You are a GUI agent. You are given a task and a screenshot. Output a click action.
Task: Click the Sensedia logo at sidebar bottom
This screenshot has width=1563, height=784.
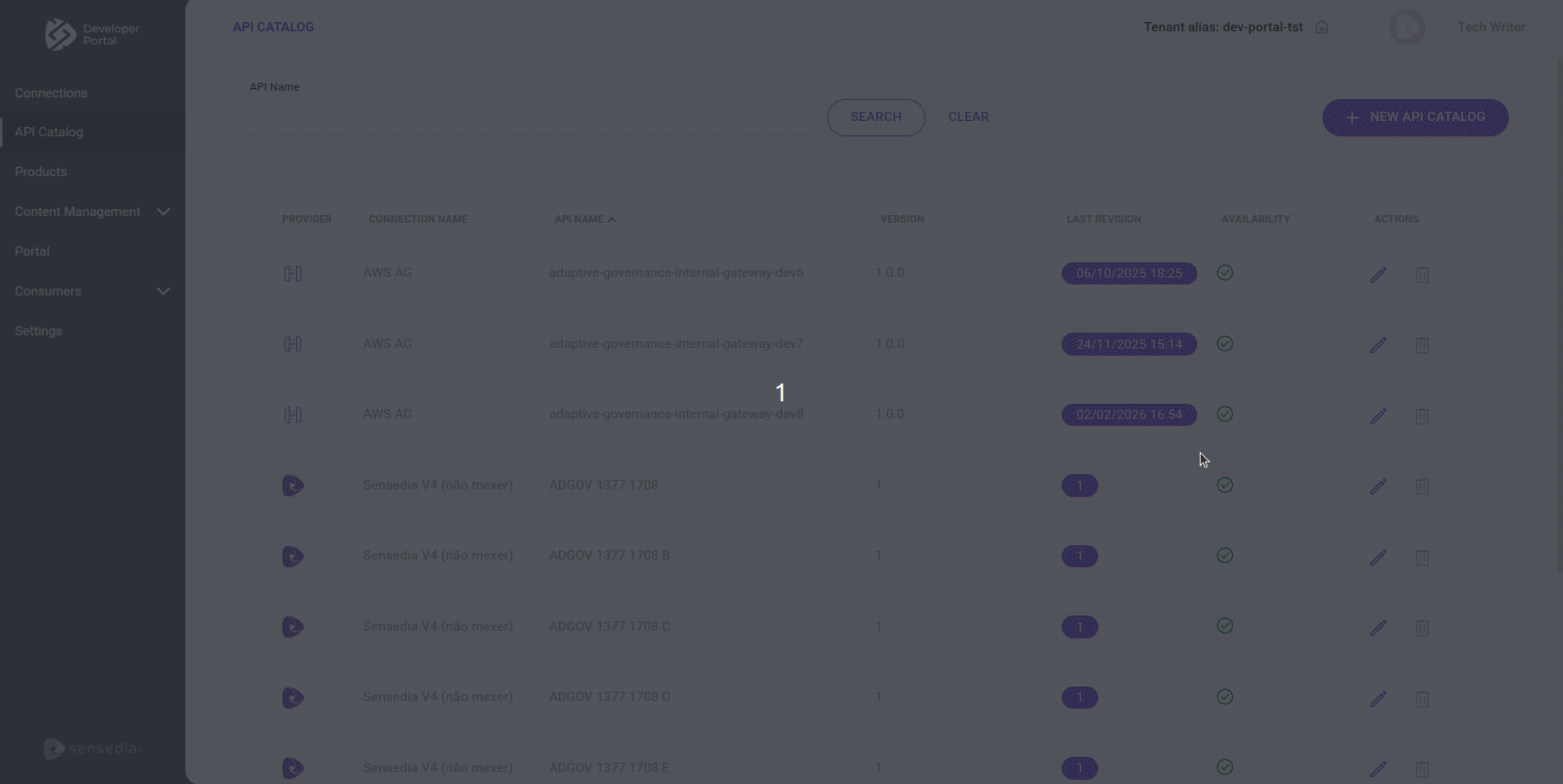91,748
